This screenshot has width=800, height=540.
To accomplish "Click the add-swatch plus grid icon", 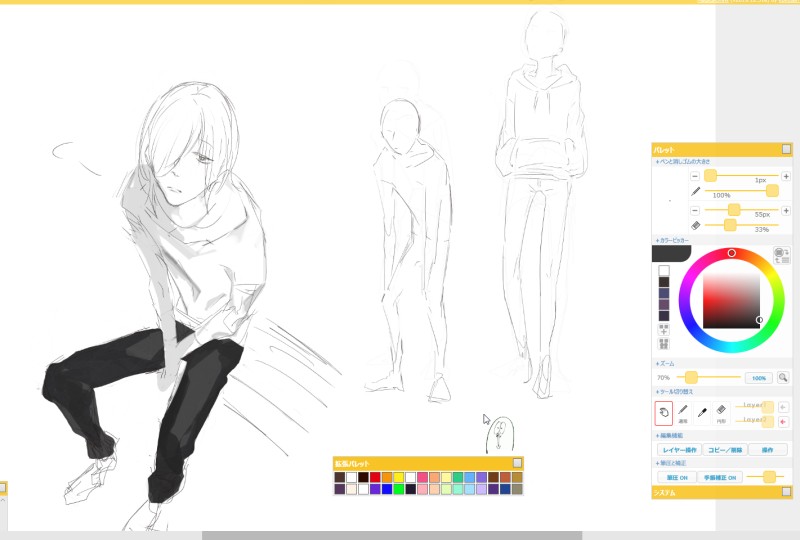I will 663,330.
